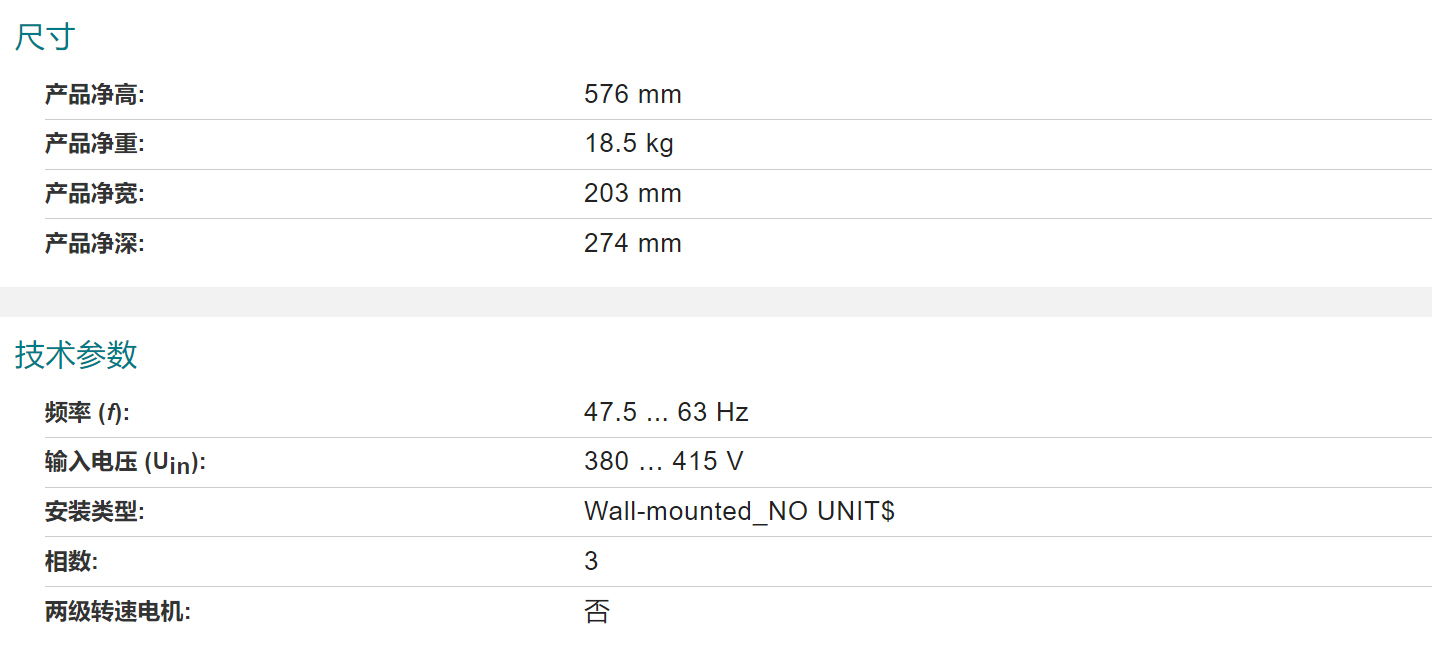Click the 47.5 ... 63 Hz value

click(666, 412)
